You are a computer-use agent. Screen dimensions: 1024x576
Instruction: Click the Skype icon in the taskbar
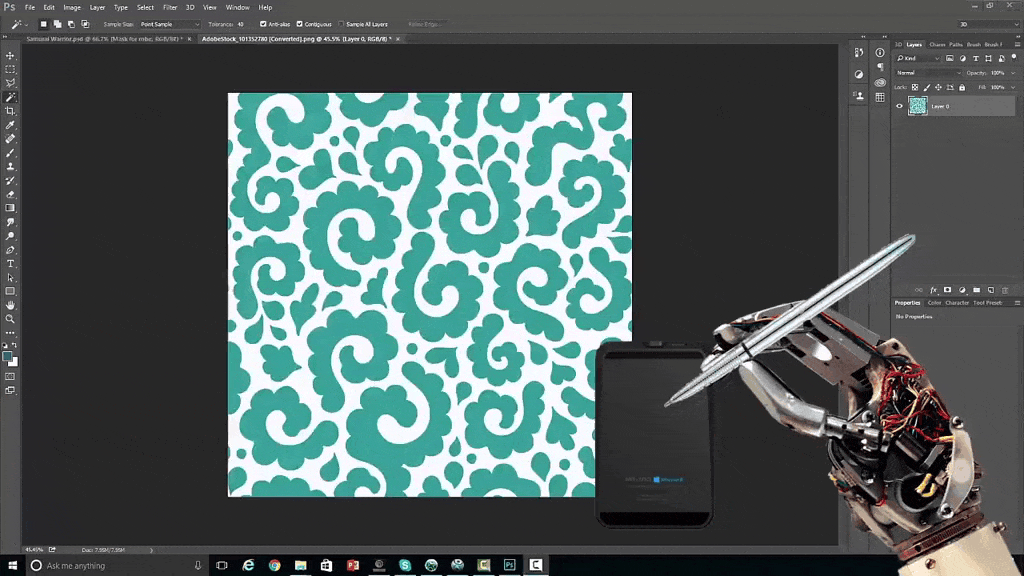(x=405, y=565)
